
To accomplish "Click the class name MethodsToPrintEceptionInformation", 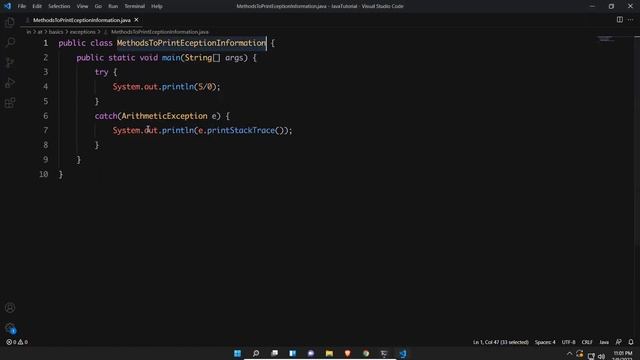I will coord(191,43).
